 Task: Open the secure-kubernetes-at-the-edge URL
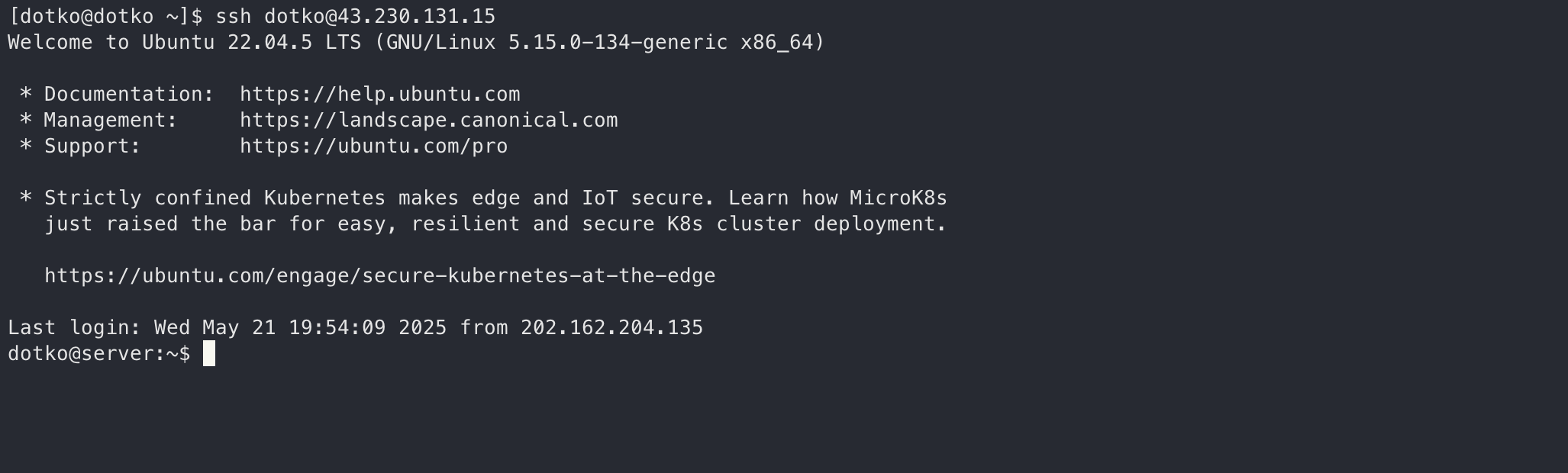379,276
